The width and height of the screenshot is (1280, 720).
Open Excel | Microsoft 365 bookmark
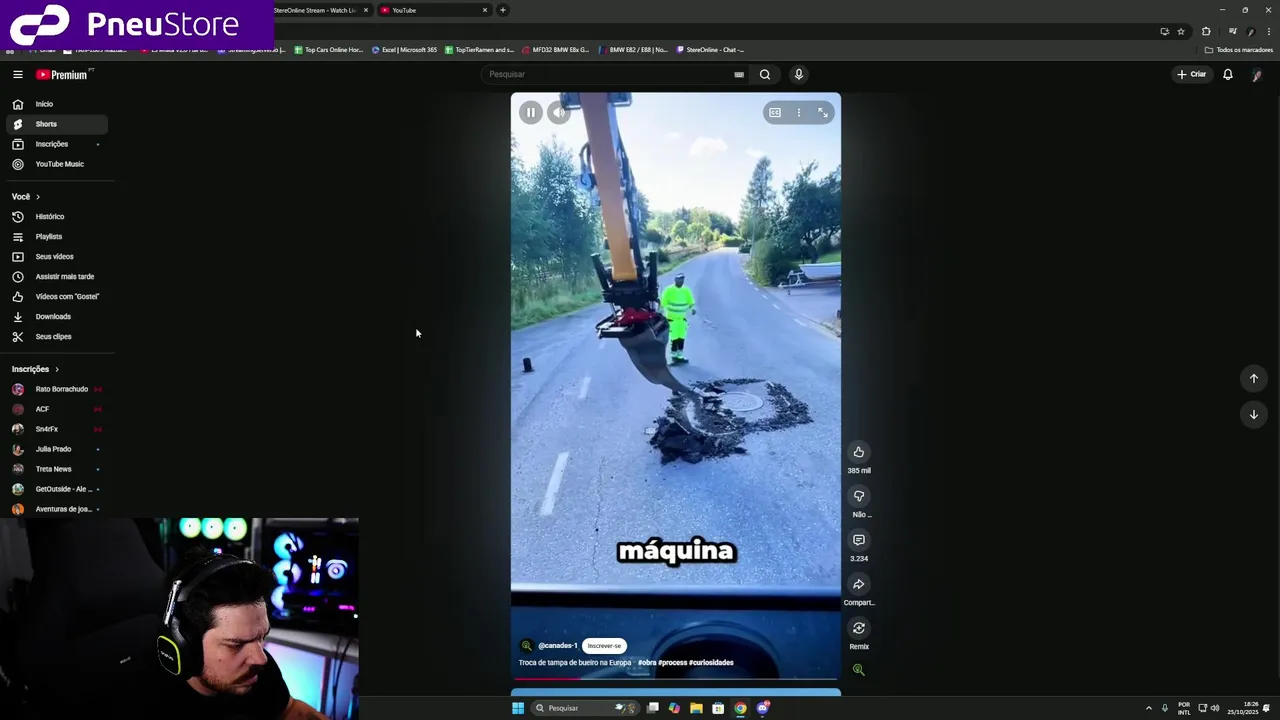coord(405,50)
